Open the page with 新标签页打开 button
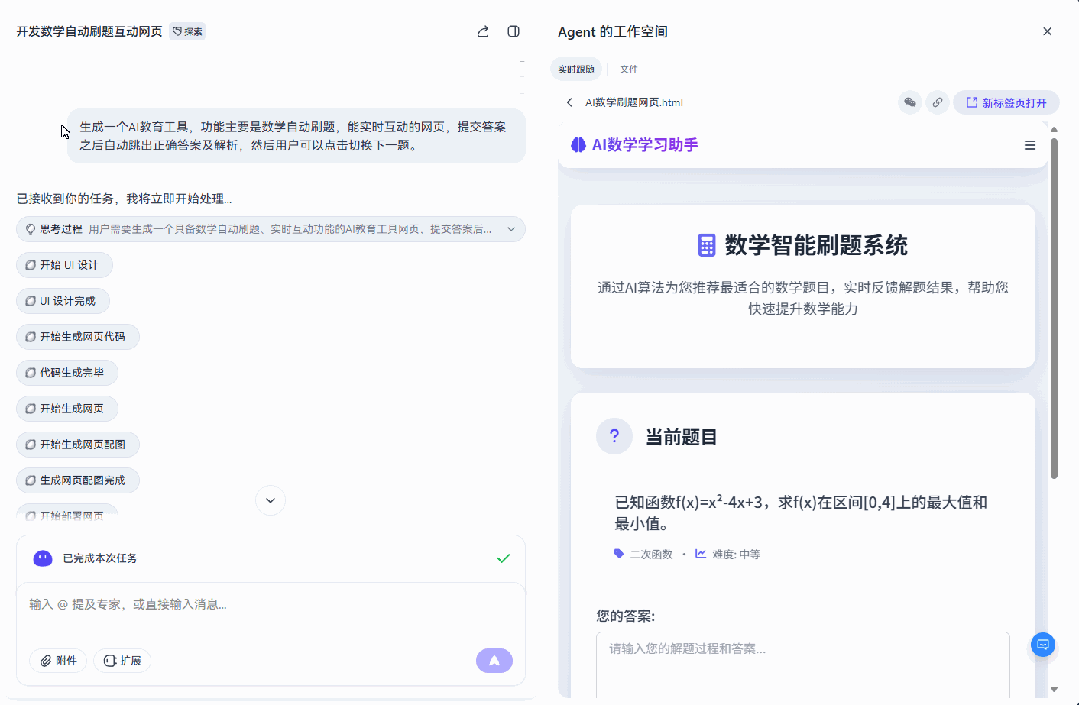This screenshot has height=705, width=1079. pos(1006,102)
